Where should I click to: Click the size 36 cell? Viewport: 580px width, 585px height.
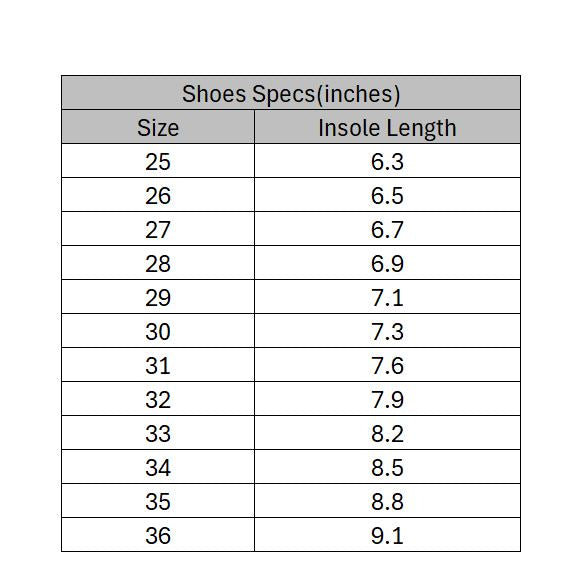coord(158,535)
